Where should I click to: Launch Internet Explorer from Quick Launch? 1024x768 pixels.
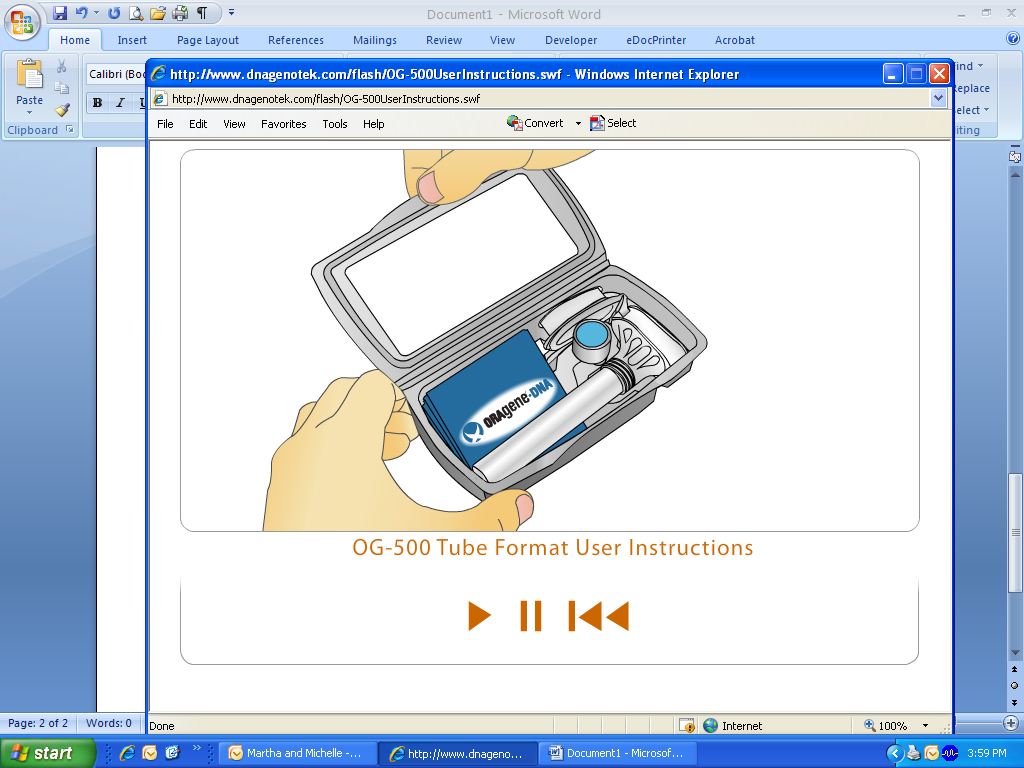click(x=127, y=753)
